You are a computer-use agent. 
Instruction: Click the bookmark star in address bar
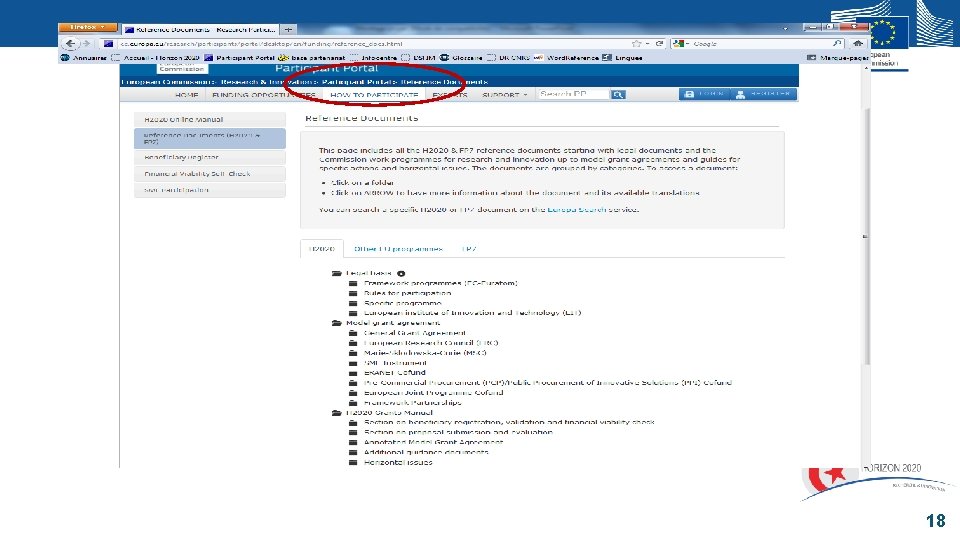(x=637, y=43)
